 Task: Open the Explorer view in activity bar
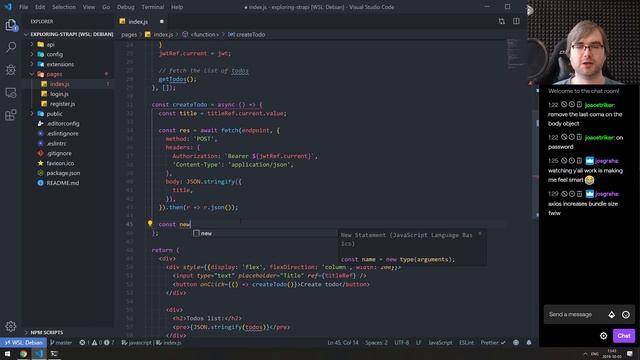[x=11, y=25]
